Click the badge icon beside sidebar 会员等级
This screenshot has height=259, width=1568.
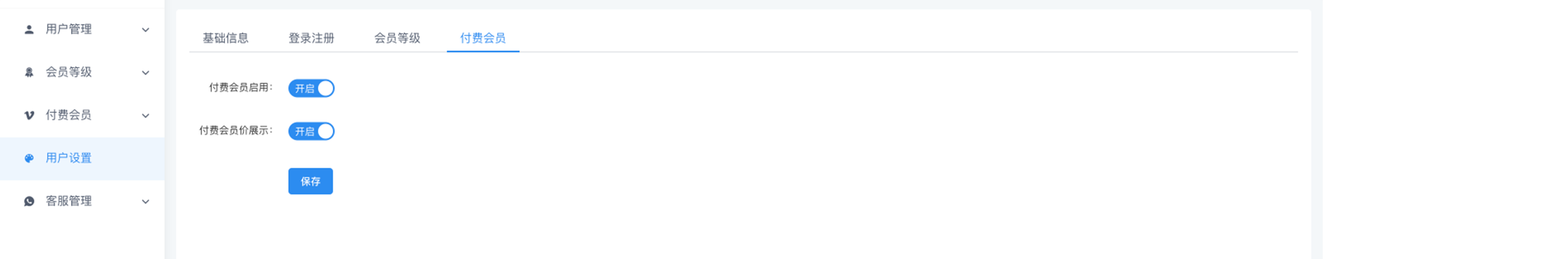(x=29, y=73)
